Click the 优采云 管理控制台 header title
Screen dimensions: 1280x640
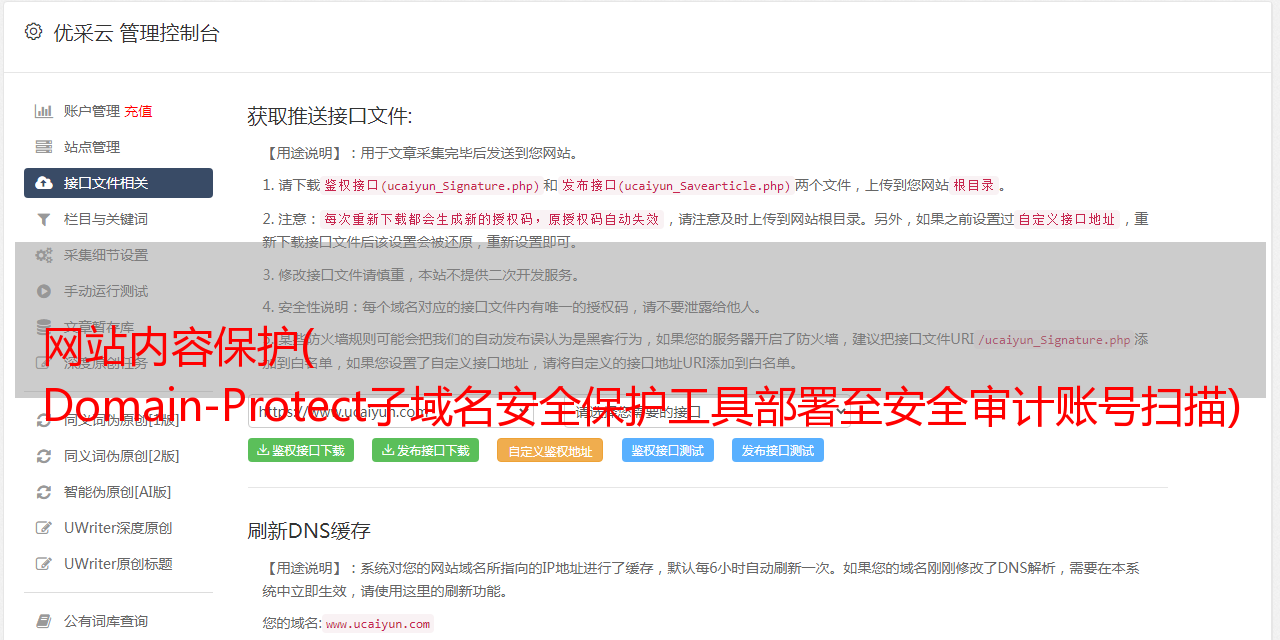[136, 33]
